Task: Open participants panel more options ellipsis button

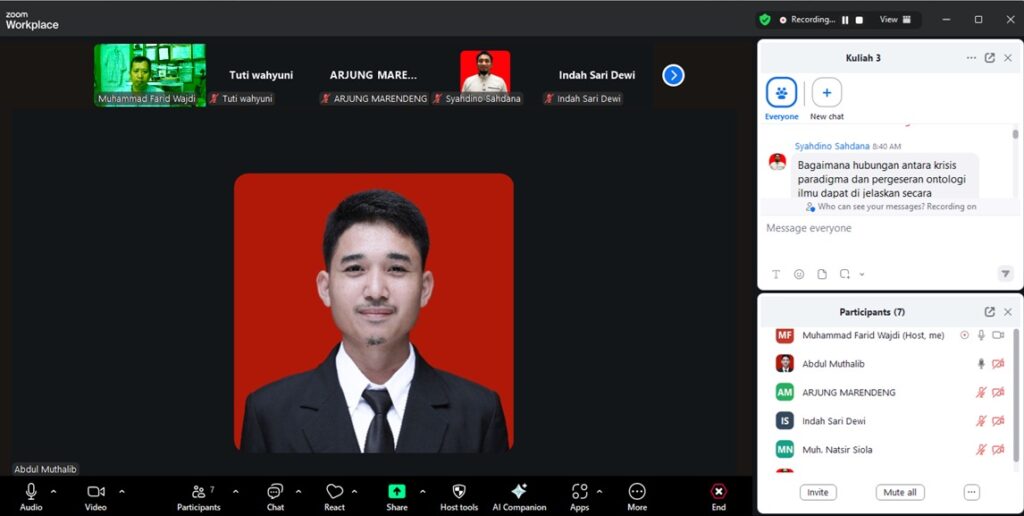Action: (x=971, y=492)
